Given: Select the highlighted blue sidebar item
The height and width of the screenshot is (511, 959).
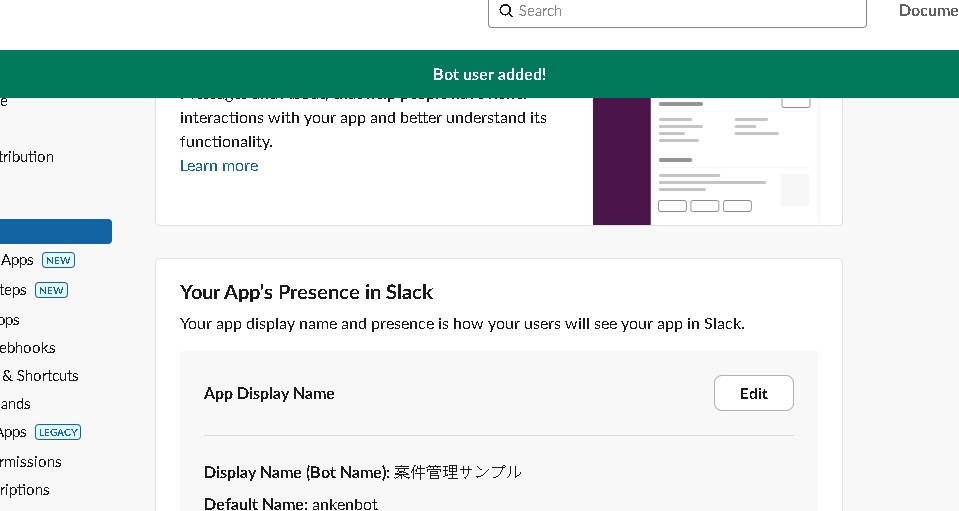Looking at the screenshot, I should tap(55, 232).
